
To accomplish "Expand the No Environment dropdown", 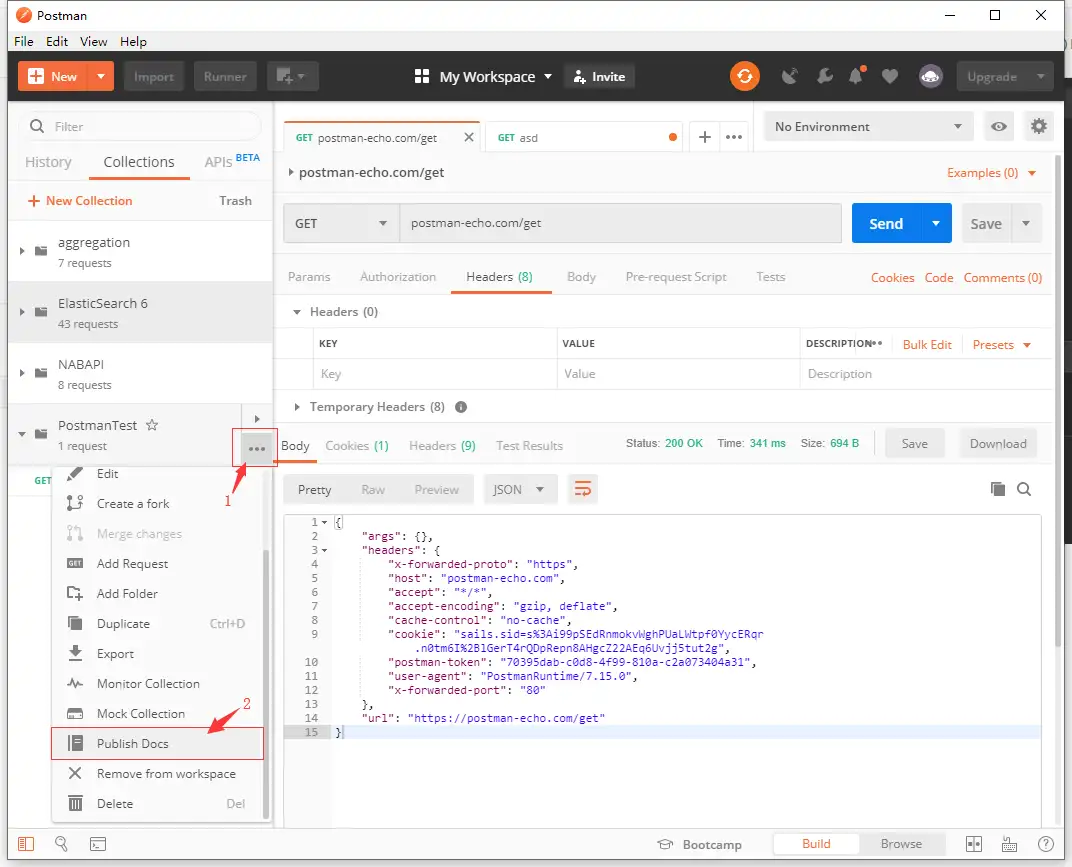I will coord(868,127).
